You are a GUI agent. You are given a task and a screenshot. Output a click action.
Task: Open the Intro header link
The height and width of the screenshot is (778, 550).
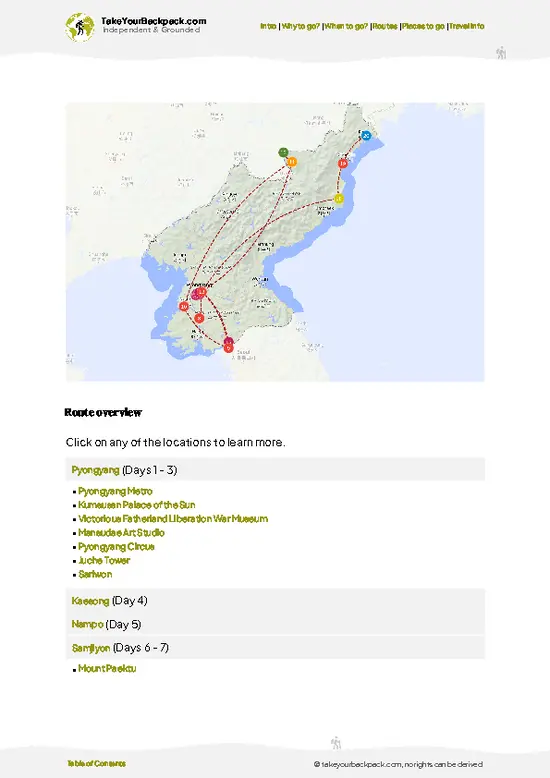click(268, 26)
